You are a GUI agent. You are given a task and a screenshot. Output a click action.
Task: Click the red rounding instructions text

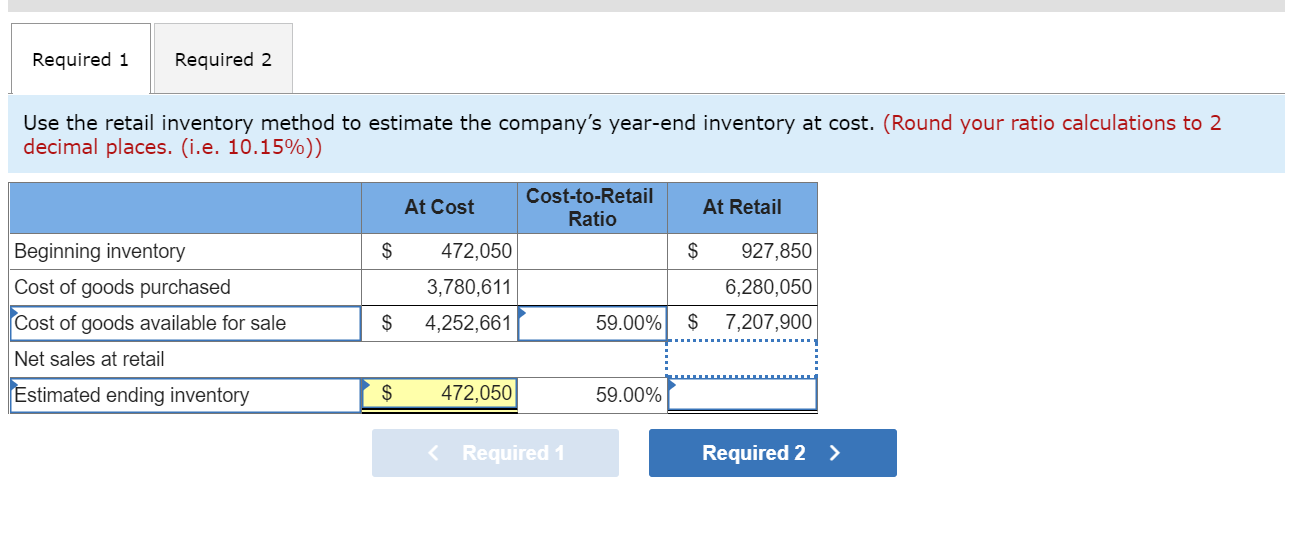click(622, 135)
